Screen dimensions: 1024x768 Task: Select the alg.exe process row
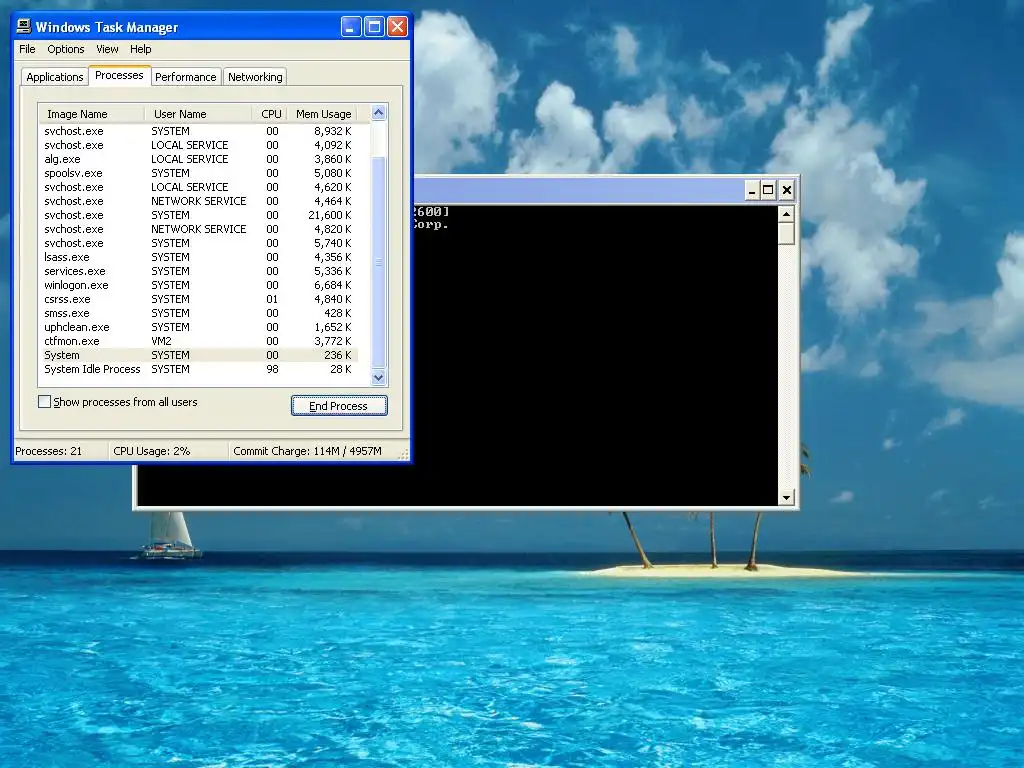point(199,159)
